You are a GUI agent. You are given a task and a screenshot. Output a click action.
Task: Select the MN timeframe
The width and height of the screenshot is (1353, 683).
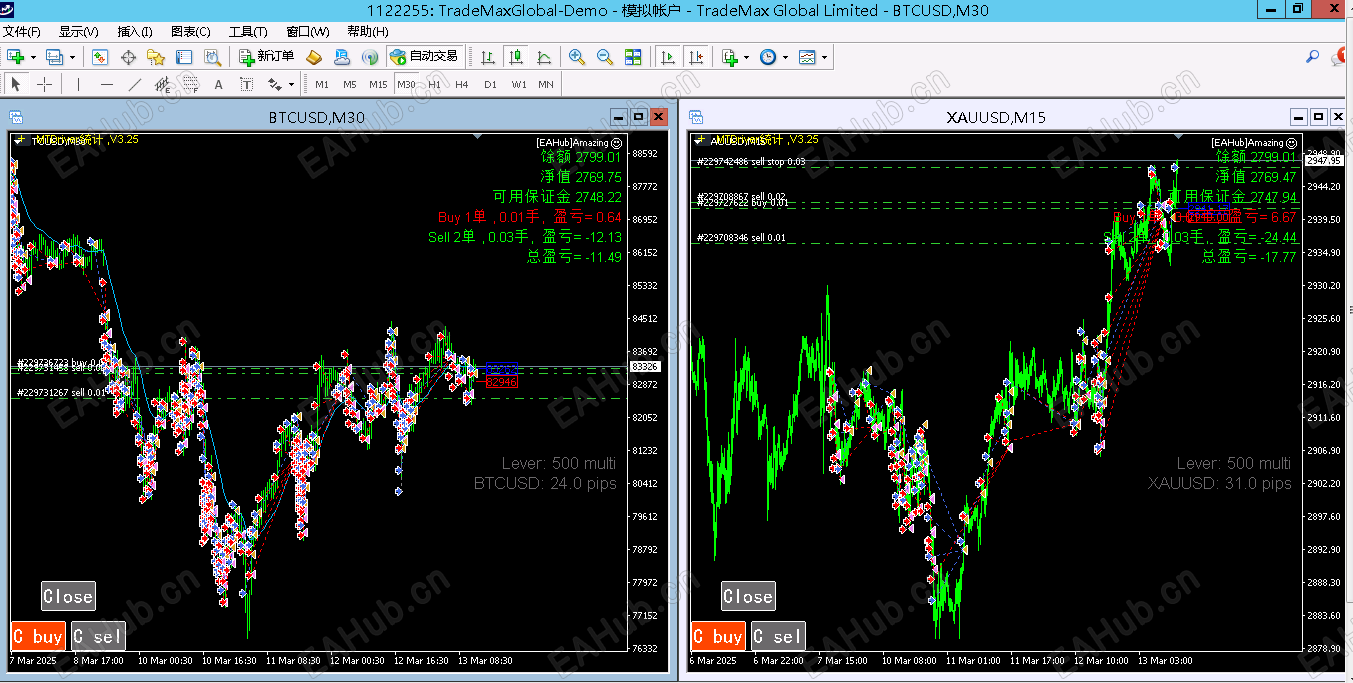[x=546, y=84]
